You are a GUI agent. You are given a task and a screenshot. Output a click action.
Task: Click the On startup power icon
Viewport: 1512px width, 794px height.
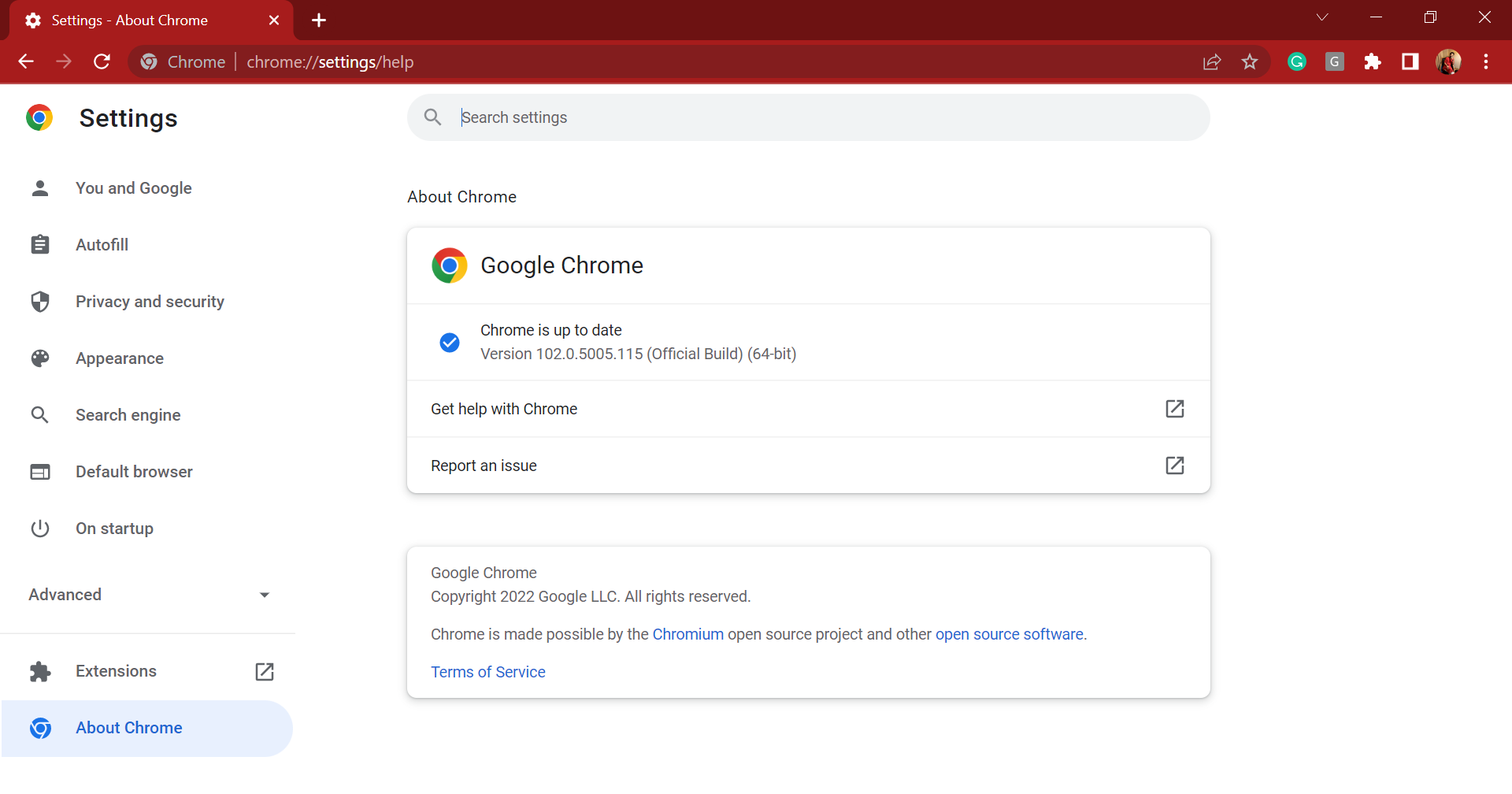coord(40,529)
